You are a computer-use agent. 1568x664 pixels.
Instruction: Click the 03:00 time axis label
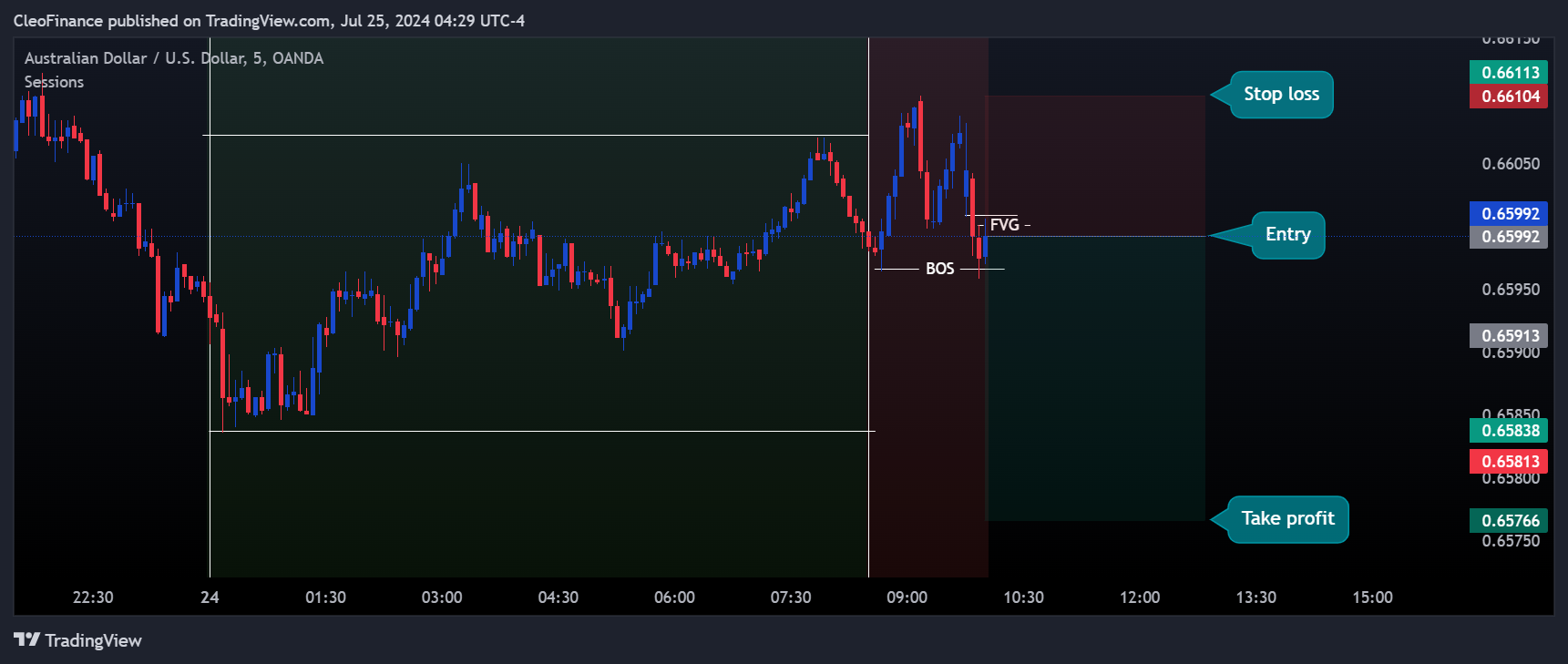pos(442,598)
